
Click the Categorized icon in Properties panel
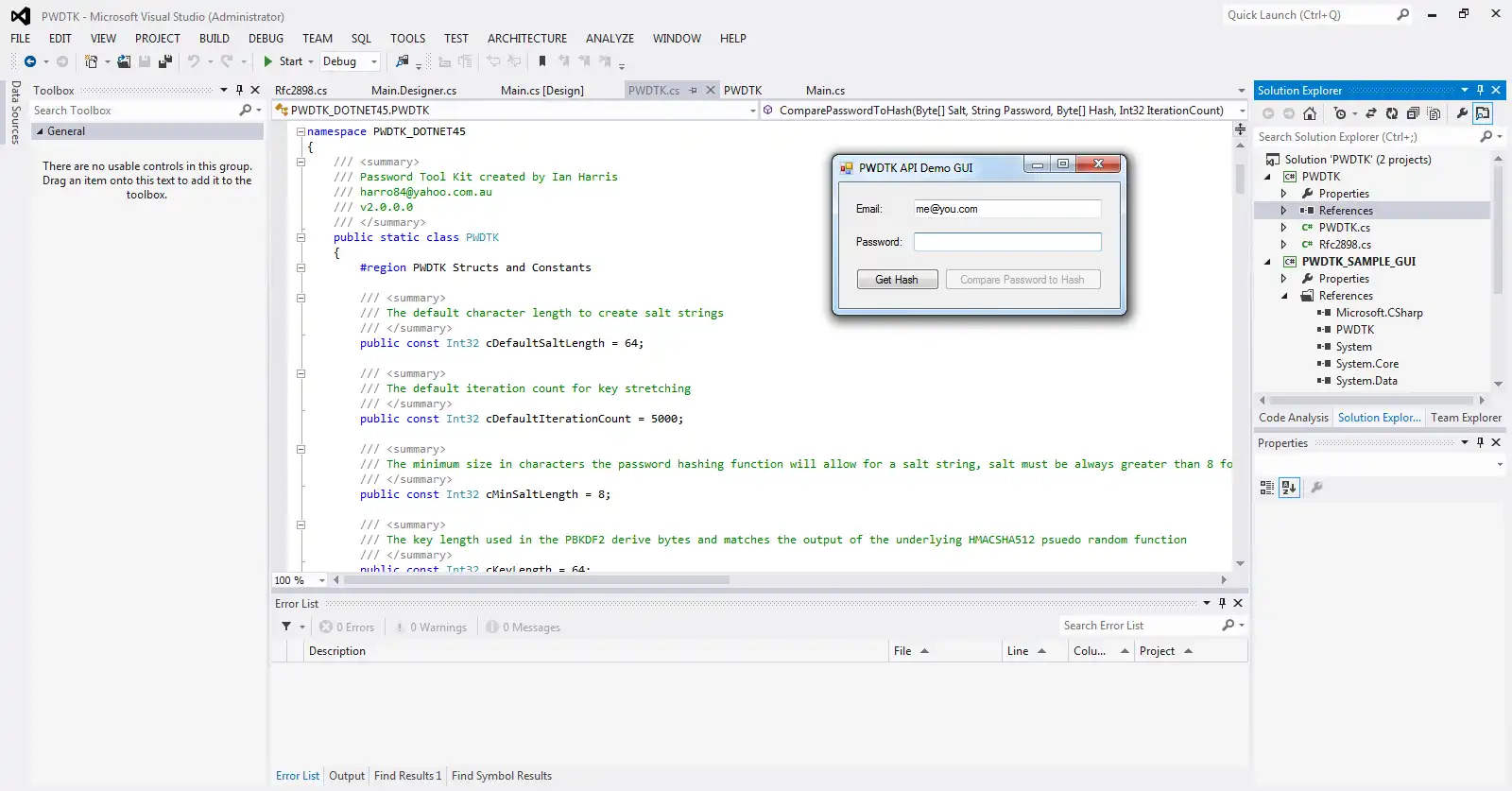[1267, 488]
